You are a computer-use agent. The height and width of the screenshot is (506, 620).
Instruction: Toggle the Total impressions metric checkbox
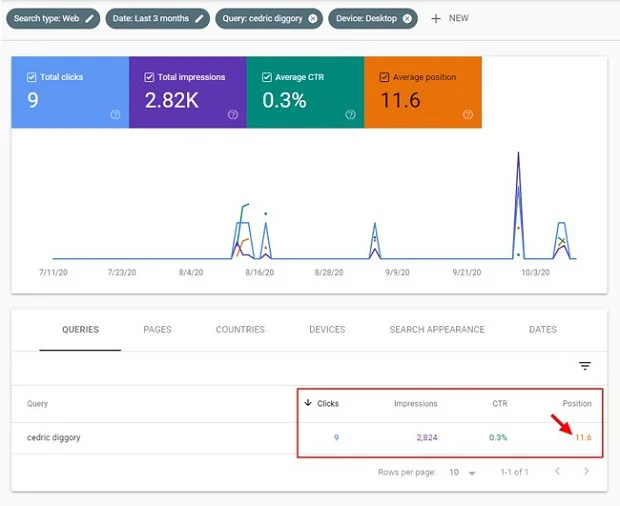(149, 77)
